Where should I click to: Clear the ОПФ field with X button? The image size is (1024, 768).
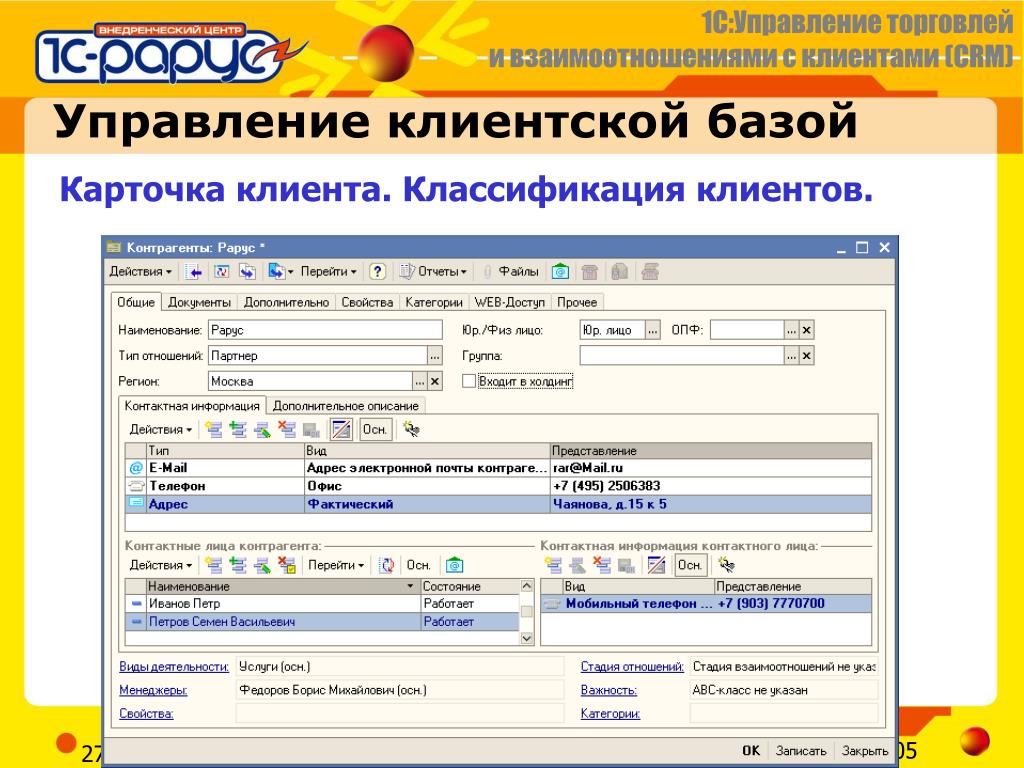pos(807,330)
